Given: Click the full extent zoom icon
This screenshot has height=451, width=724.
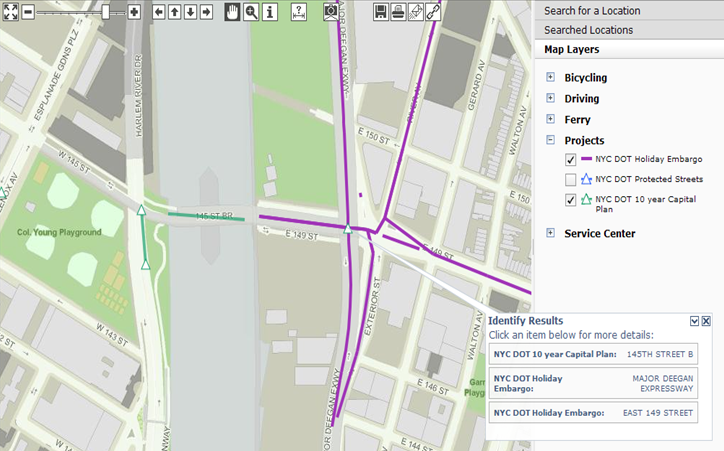Looking at the screenshot, I should 11,12.
